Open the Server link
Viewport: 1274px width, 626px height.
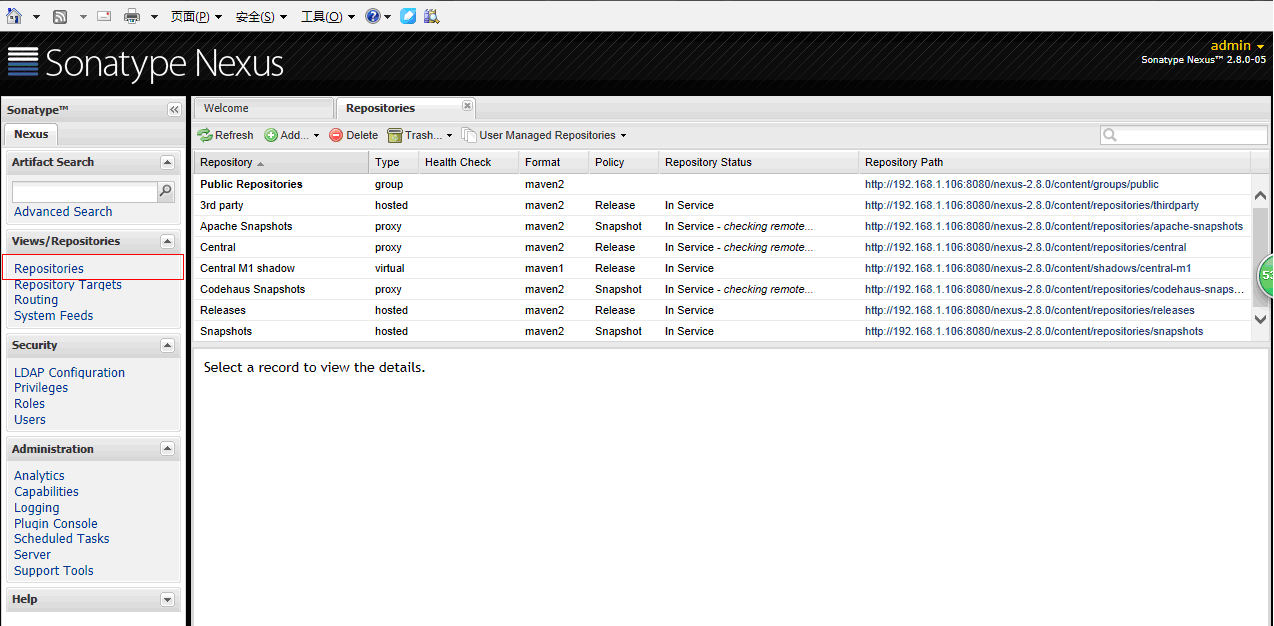(x=32, y=555)
